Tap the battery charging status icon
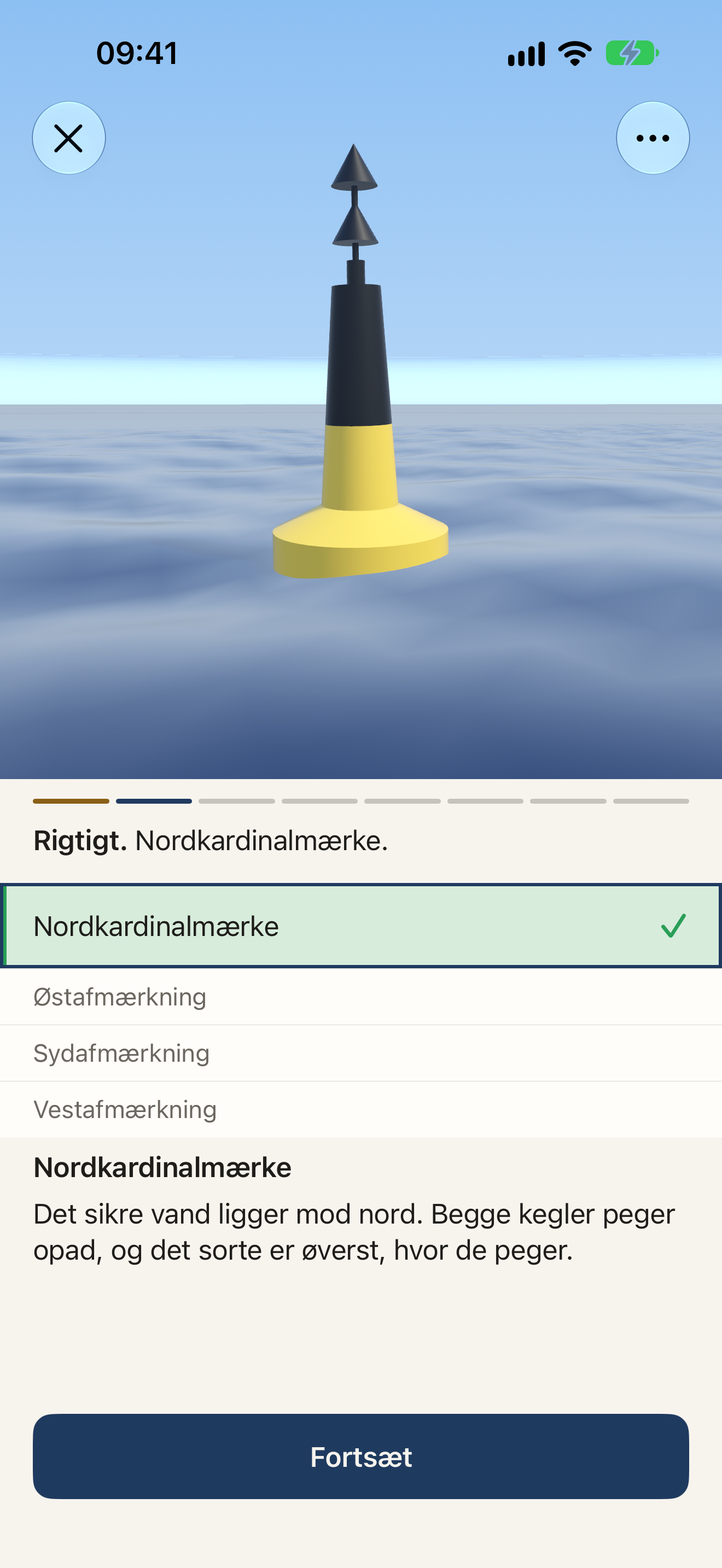The height and width of the screenshot is (1568, 722). 632,54
